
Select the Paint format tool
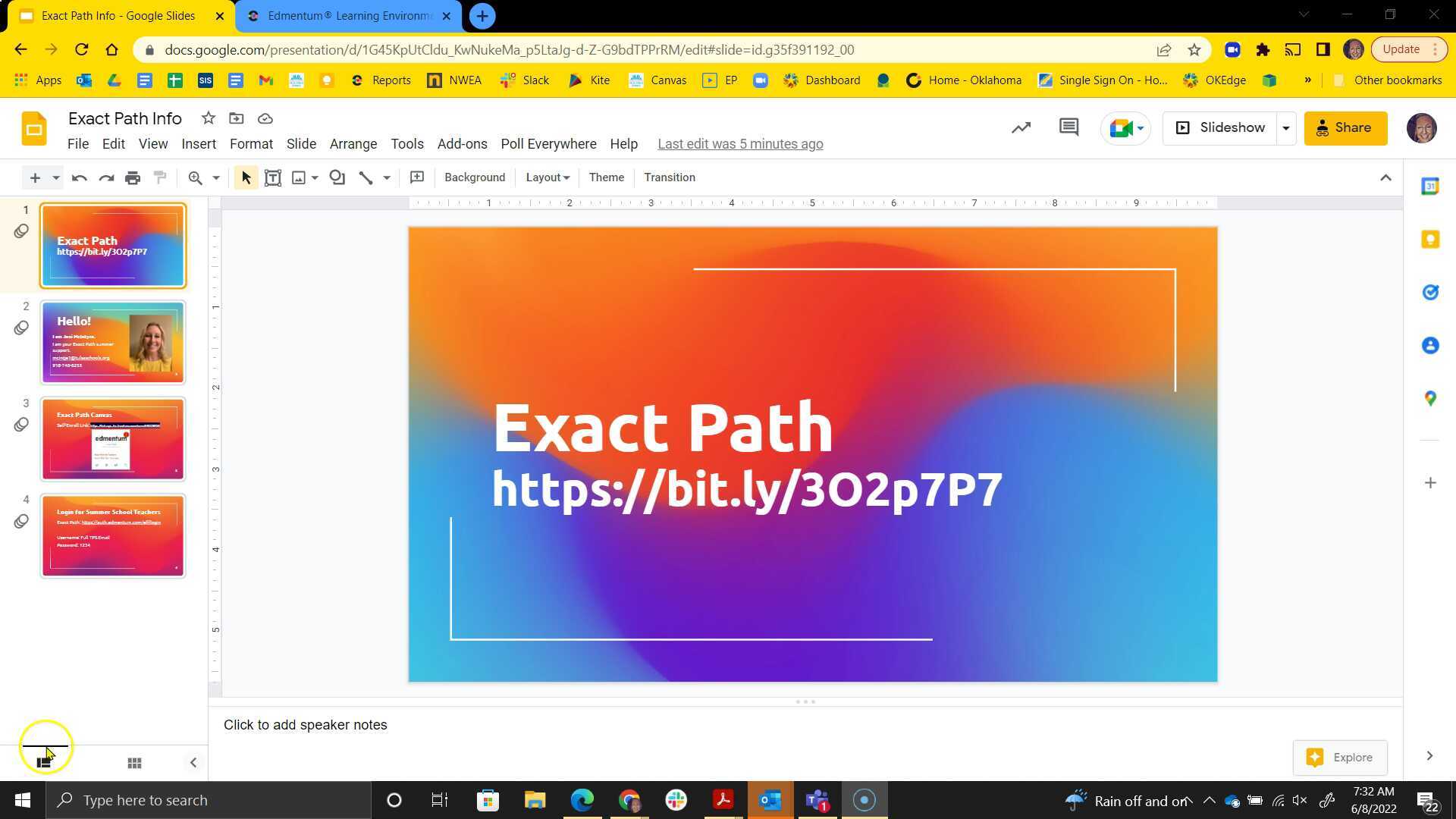tap(160, 177)
